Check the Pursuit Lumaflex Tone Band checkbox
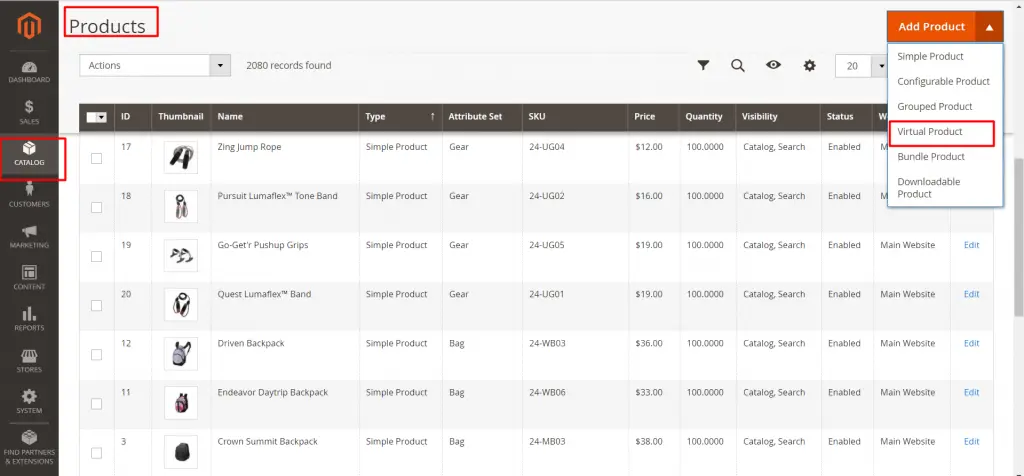The width and height of the screenshot is (1024, 476). (97, 207)
